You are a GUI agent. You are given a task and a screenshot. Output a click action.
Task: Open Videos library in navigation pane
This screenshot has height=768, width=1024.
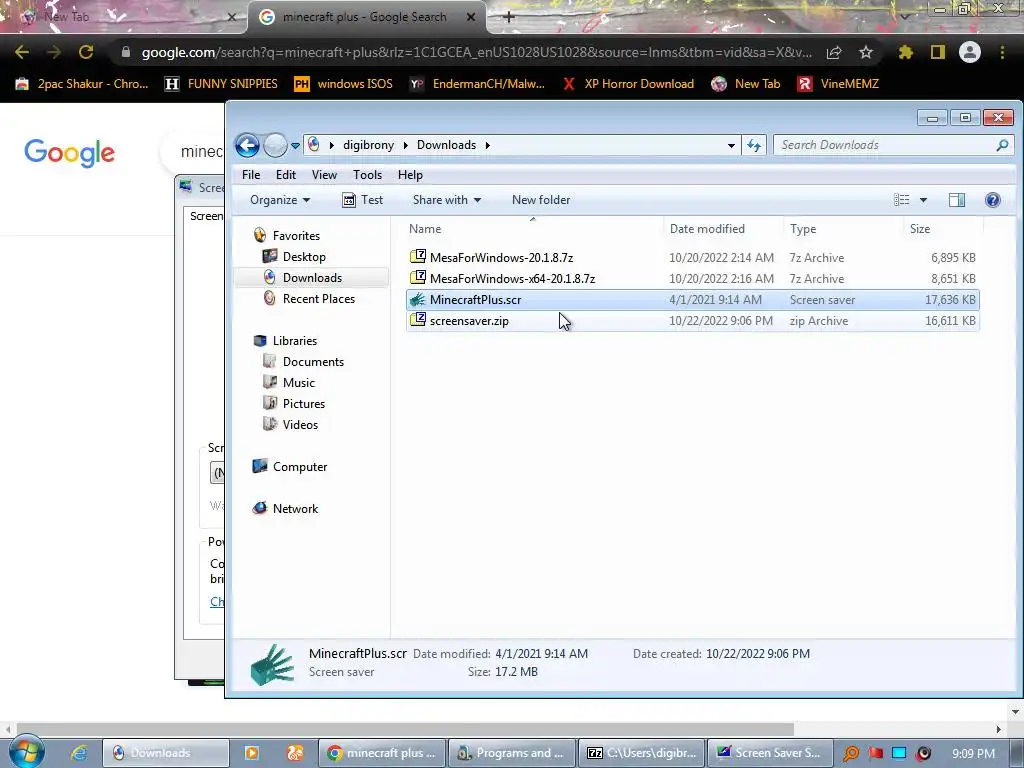point(300,424)
